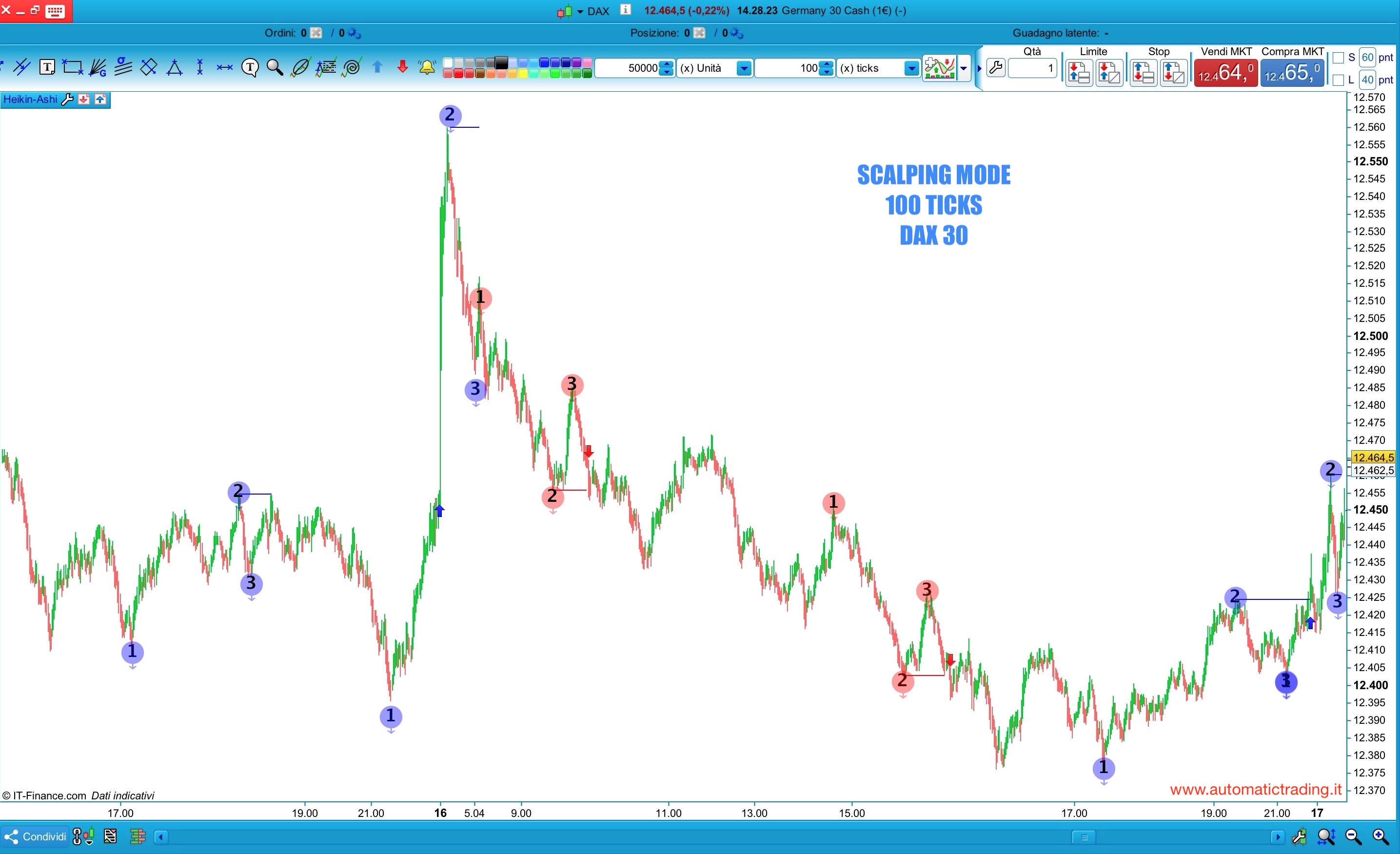
Task: Open Heikin-Ashi indicator settings wrench
Action: [68, 100]
